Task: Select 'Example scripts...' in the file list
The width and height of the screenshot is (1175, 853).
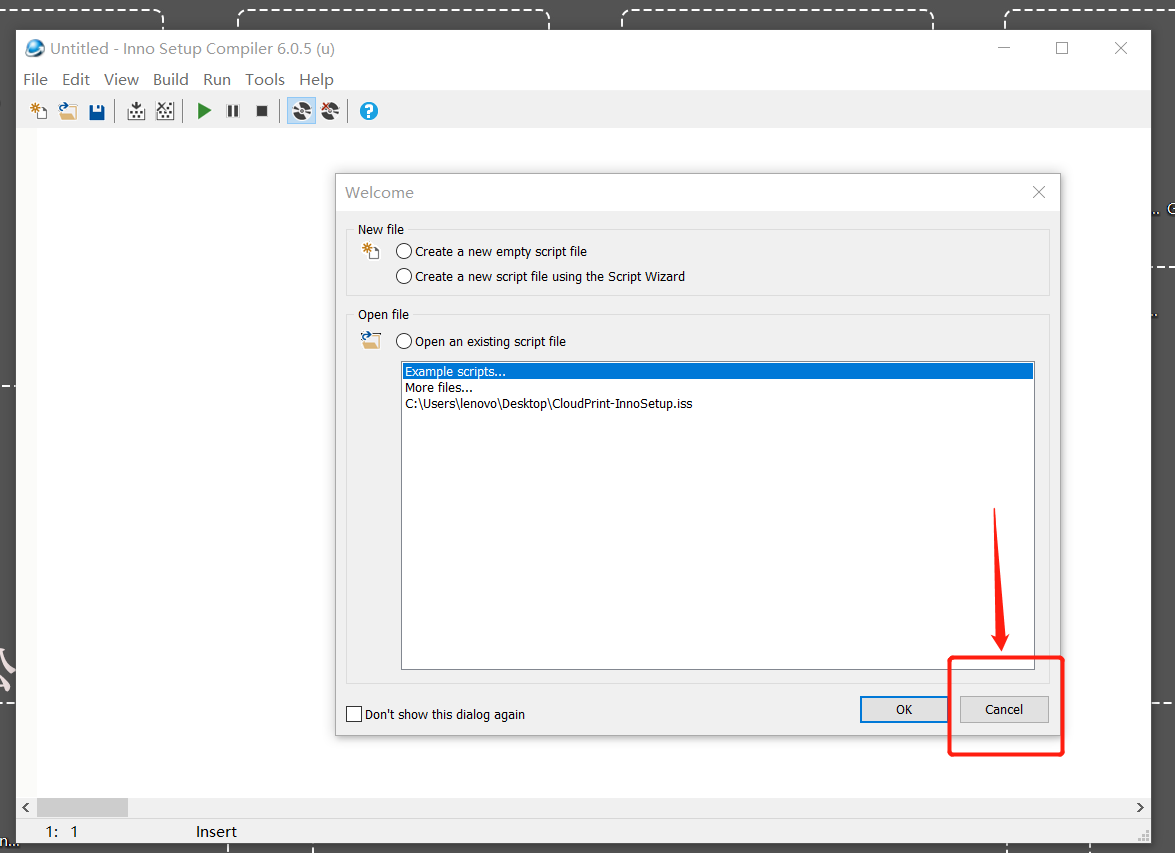Action: [x=718, y=372]
